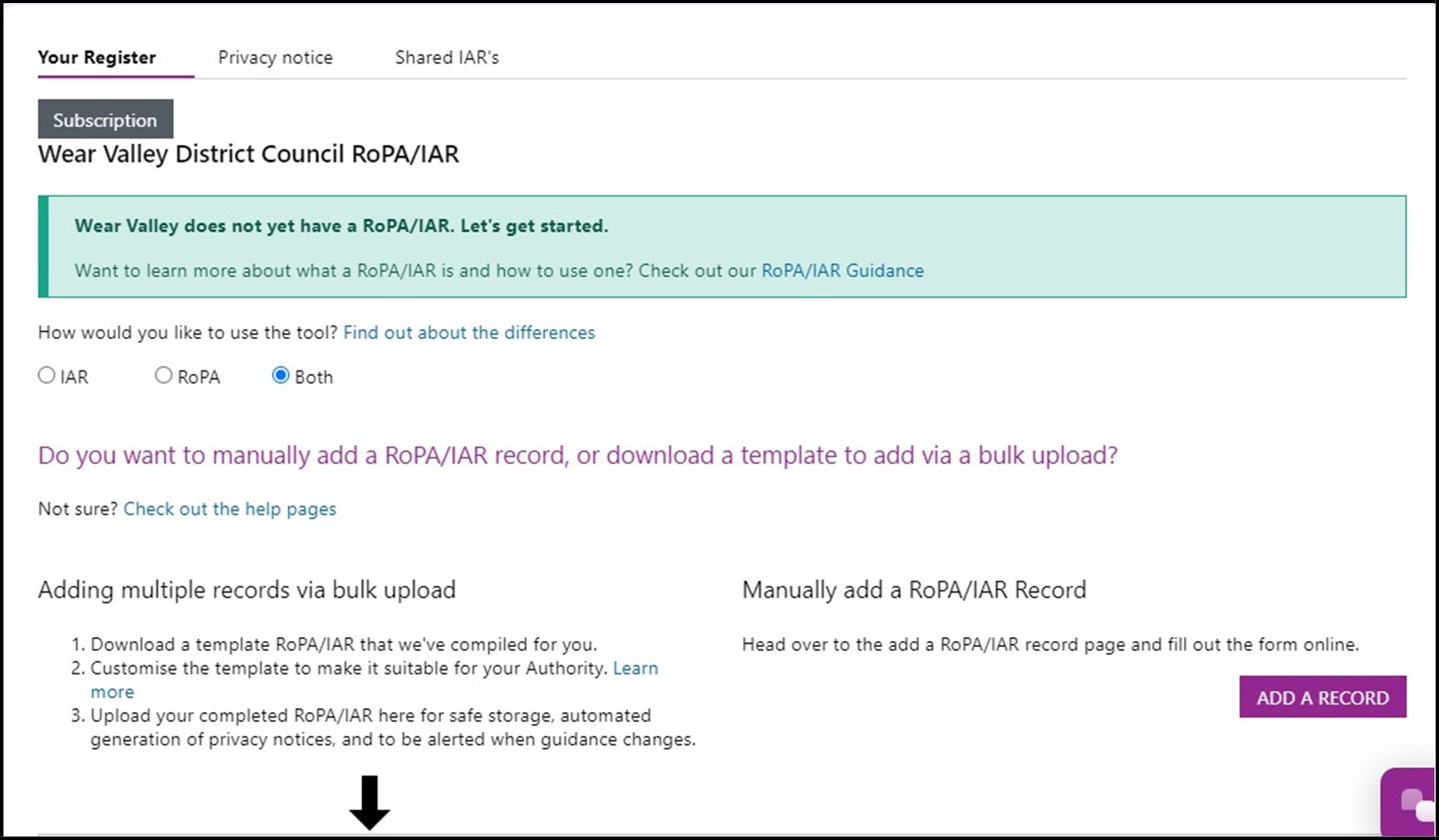
Task: Click step 1 'Download a template RoPA/IAR' text
Action: click(x=344, y=645)
